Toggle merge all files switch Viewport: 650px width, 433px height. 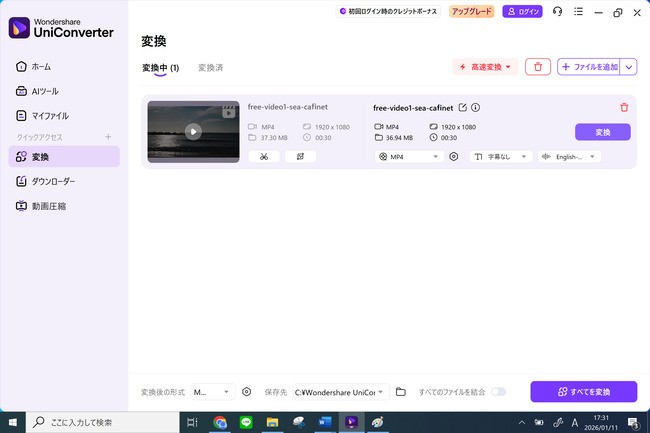click(498, 392)
